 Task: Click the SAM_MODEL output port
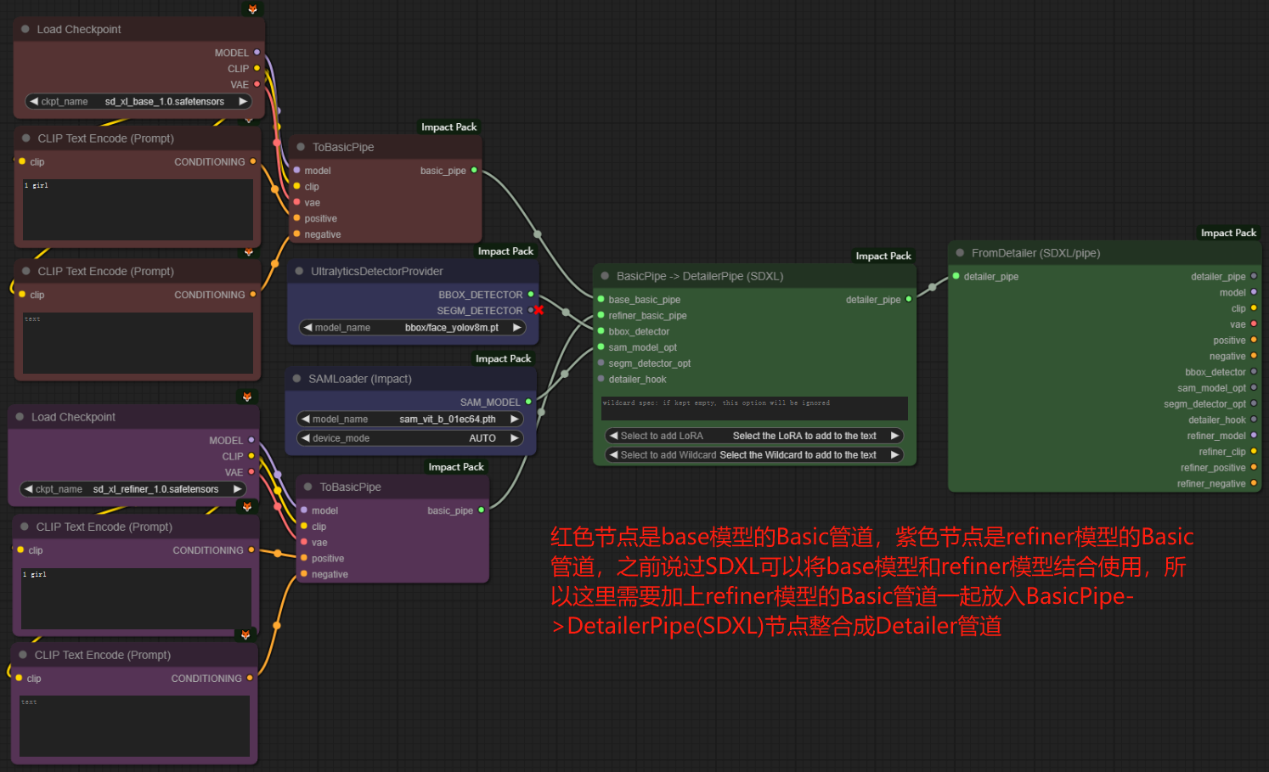(x=529, y=402)
